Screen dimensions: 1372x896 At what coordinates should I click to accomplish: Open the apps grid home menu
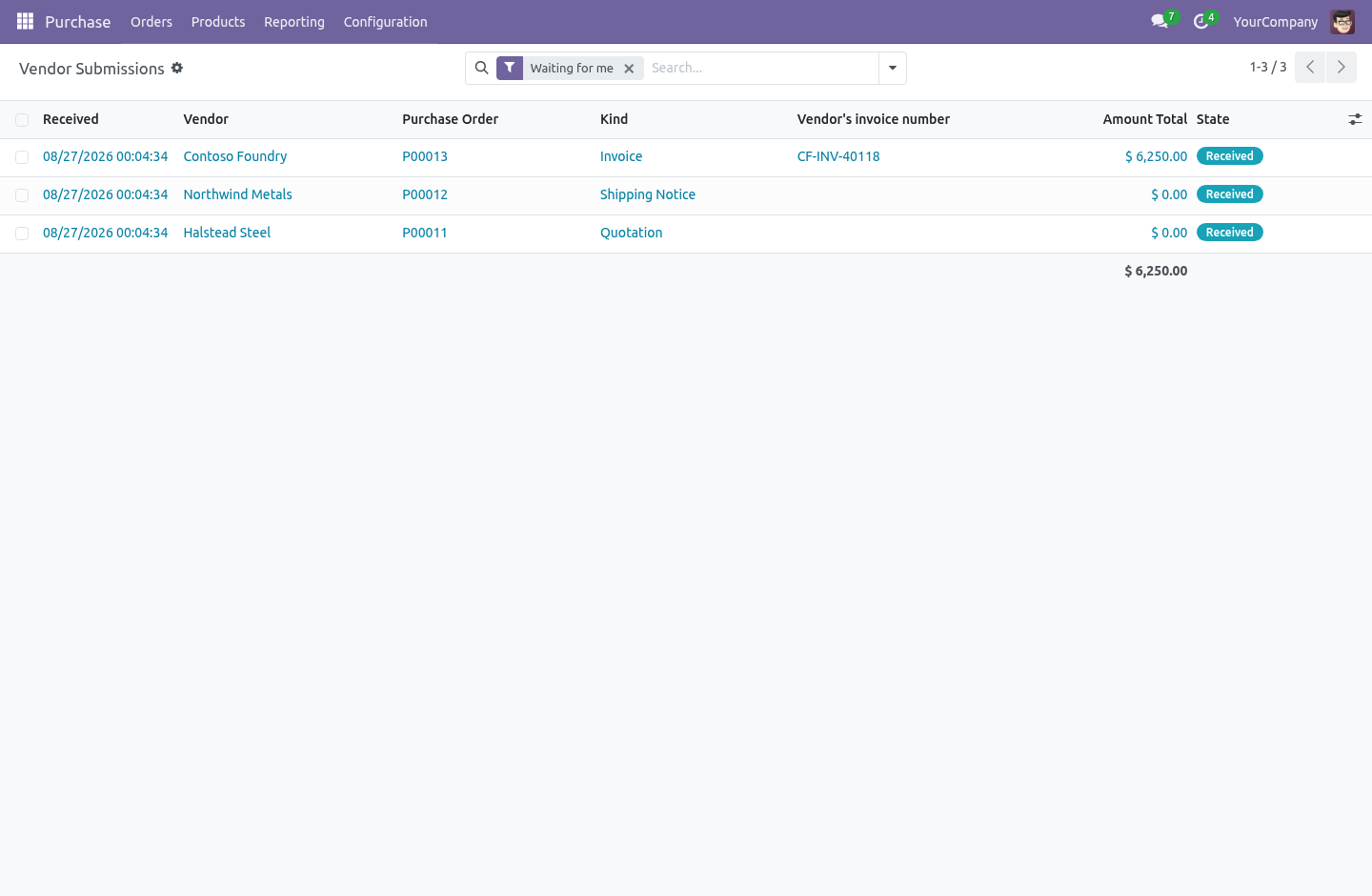[25, 21]
